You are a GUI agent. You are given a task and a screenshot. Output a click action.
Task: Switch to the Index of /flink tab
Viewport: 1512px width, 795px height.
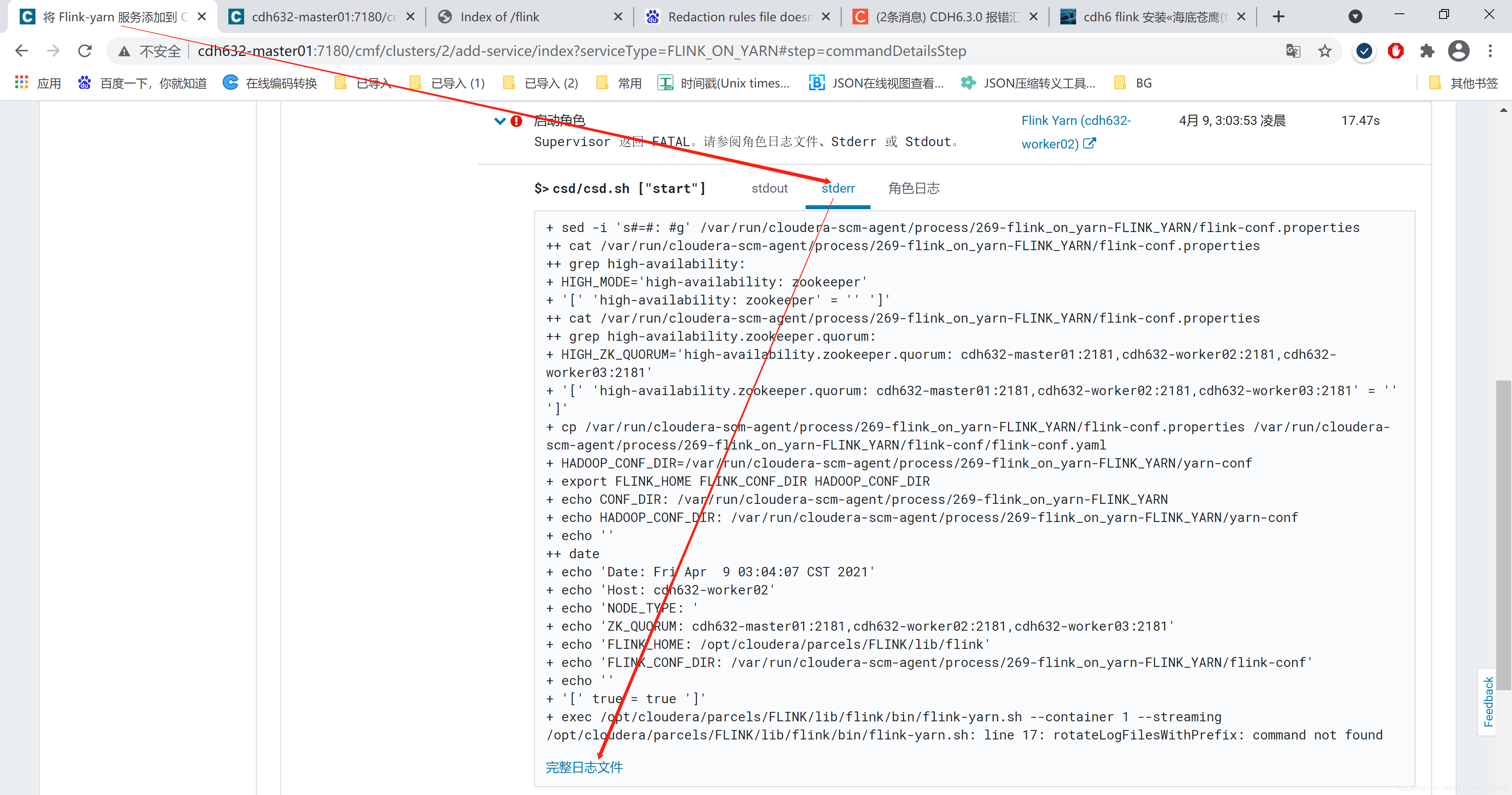click(x=530, y=17)
